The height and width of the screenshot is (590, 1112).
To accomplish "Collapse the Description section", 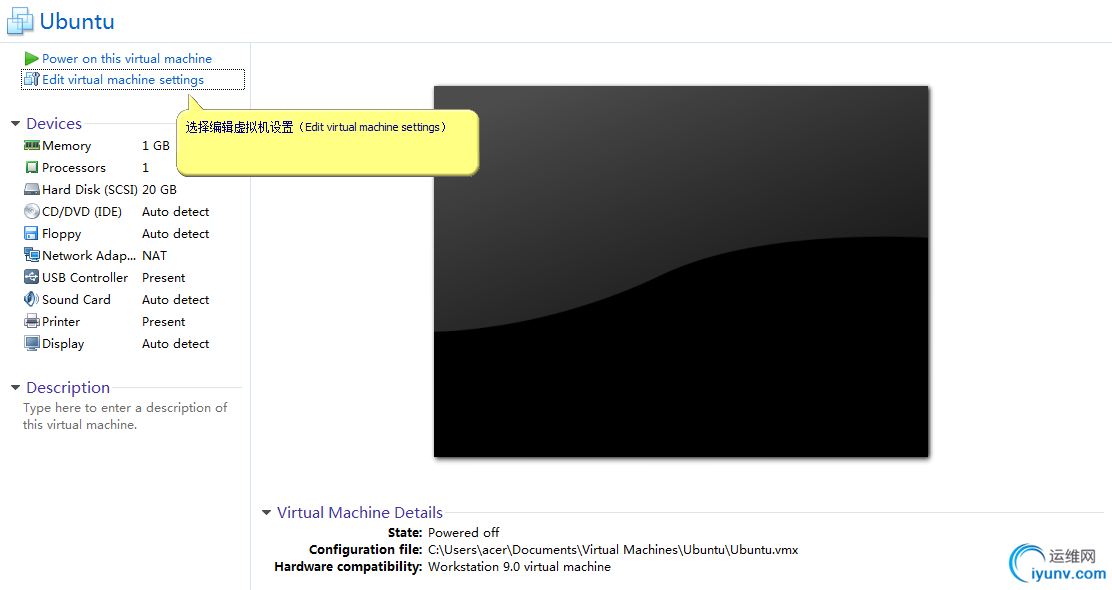I will [x=16, y=387].
